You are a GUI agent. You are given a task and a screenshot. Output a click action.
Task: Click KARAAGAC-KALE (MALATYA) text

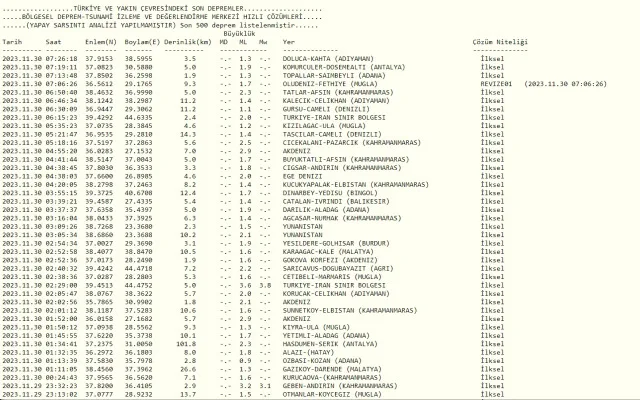tap(328, 252)
